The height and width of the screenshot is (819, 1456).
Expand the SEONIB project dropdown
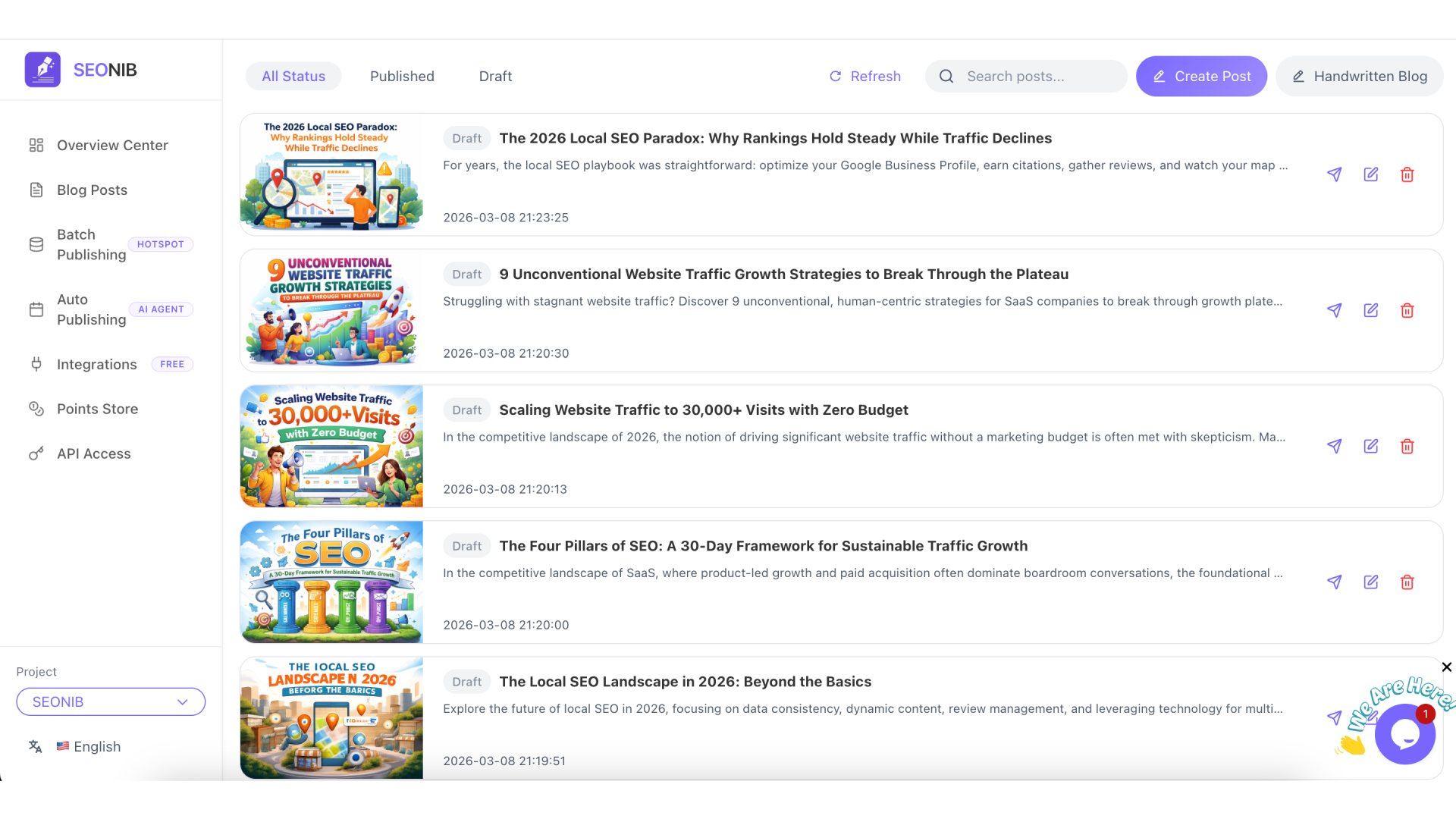click(x=111, y=701)
